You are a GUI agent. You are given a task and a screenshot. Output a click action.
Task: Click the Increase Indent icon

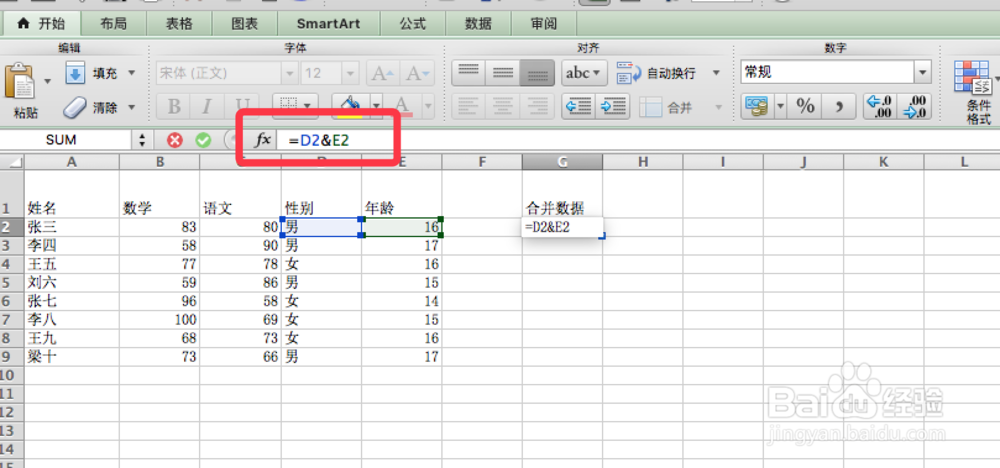tap(614, 106)
